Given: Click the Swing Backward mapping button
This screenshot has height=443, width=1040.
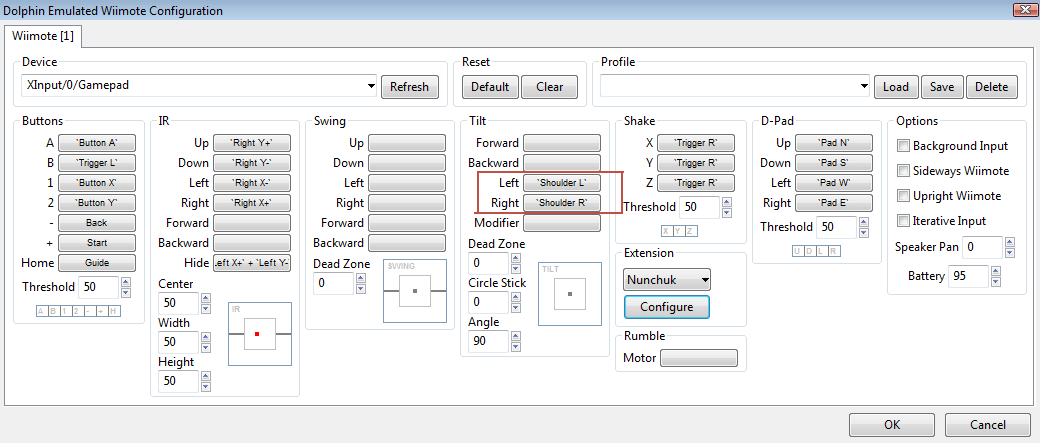Looking at the screenshot, I should [x=407, y=243].
